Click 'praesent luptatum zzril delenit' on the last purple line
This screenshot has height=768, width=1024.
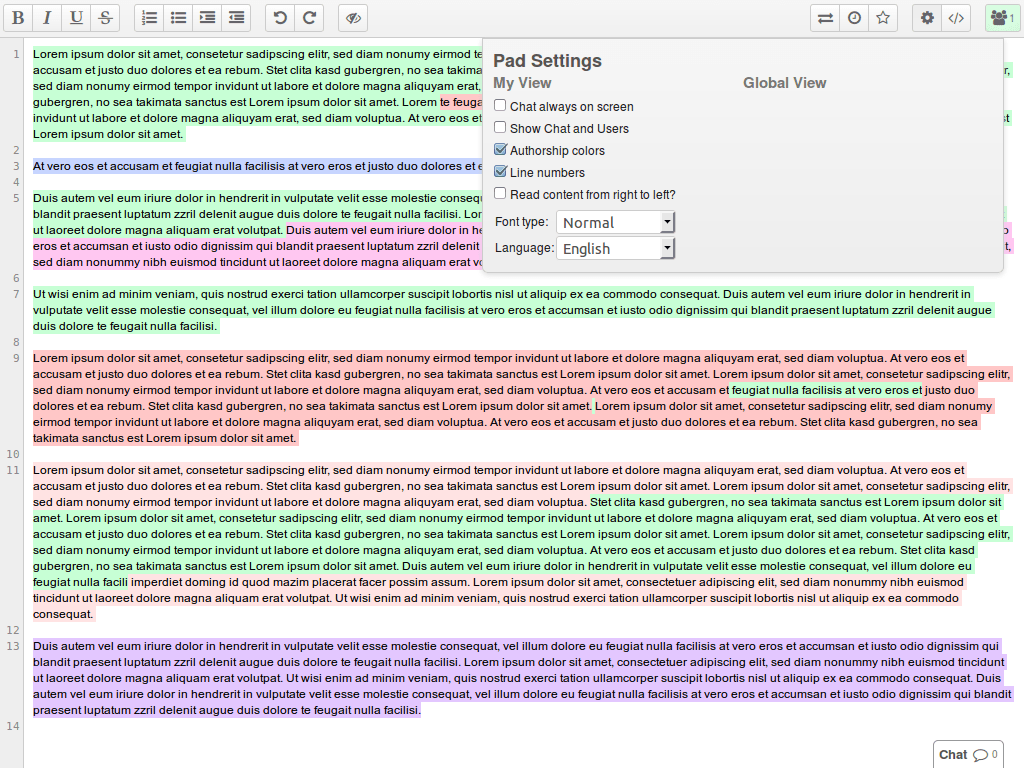tap(116, 710)
